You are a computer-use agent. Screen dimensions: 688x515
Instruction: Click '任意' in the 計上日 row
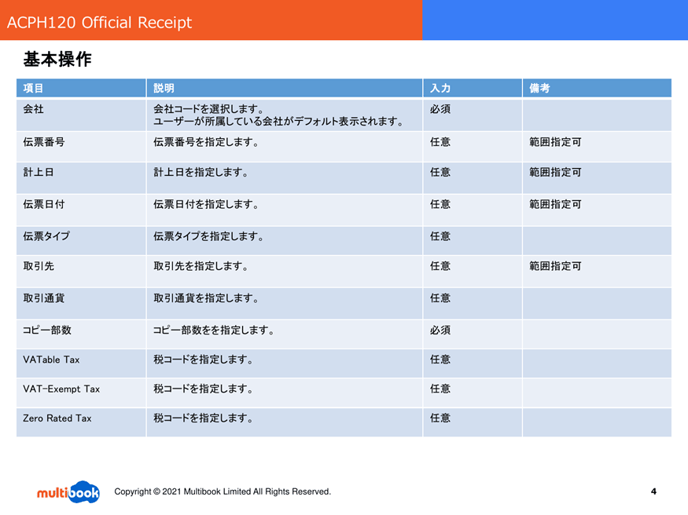(440, 172)
